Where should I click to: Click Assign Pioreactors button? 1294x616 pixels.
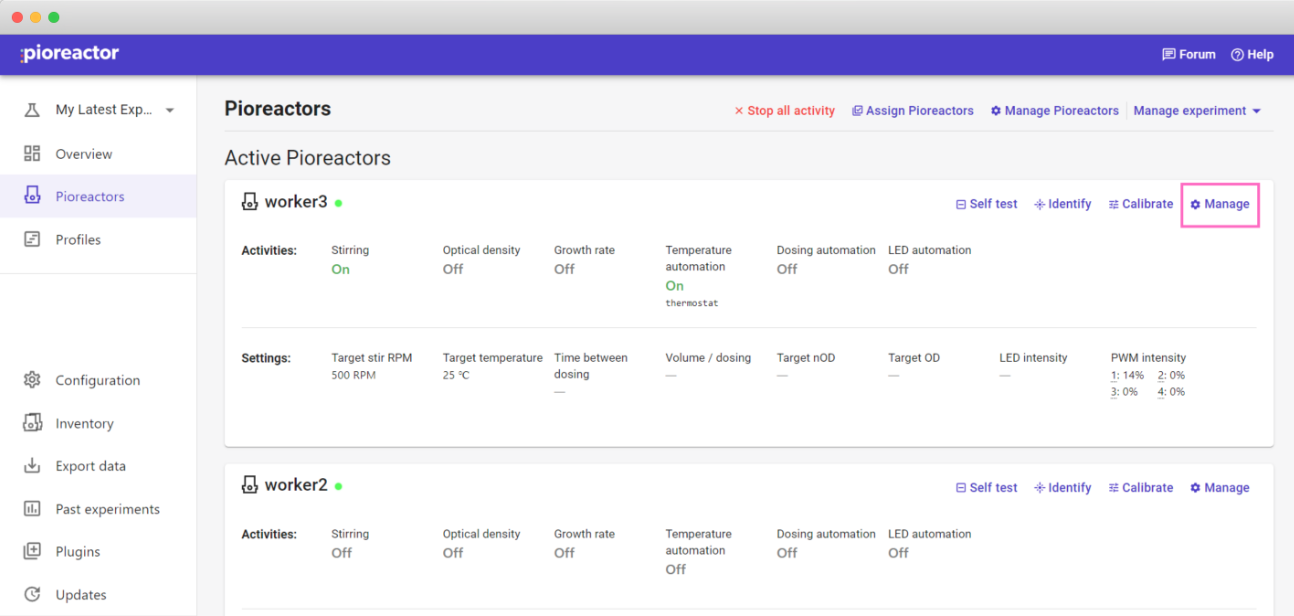tap(912, 111)
